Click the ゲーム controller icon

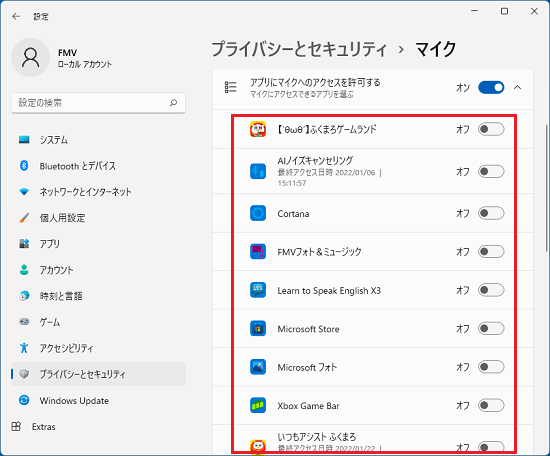24,322
